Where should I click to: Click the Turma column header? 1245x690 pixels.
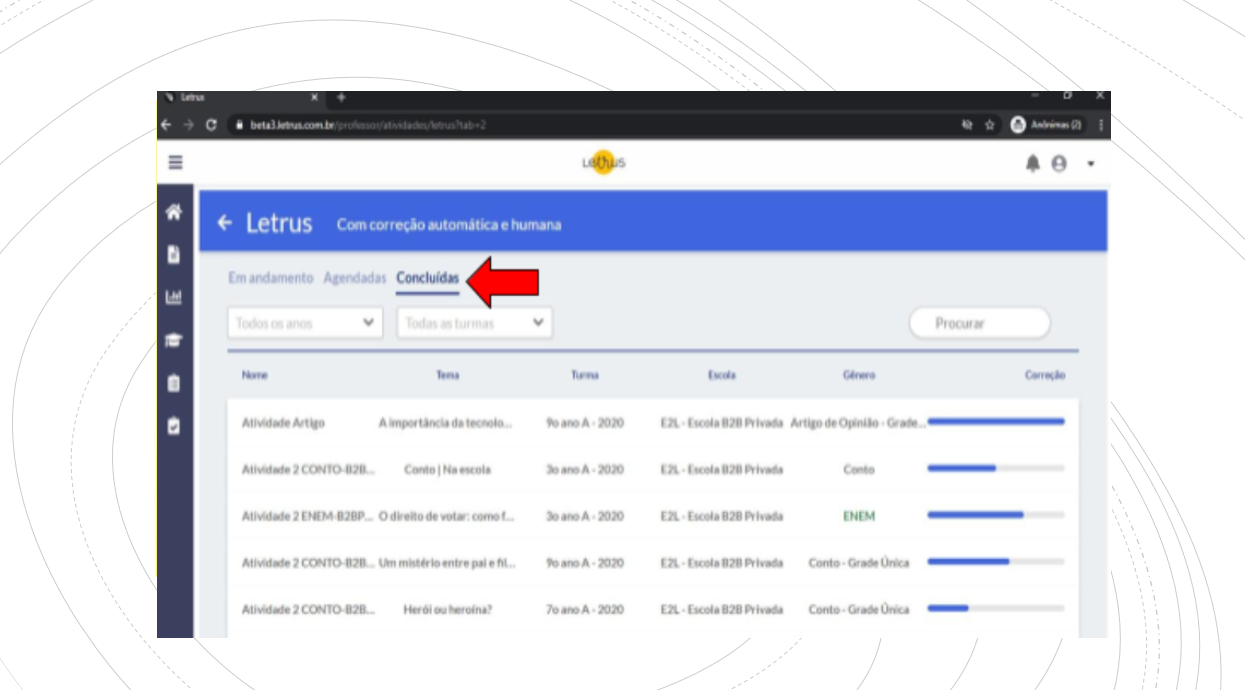(x=585, y=375)
